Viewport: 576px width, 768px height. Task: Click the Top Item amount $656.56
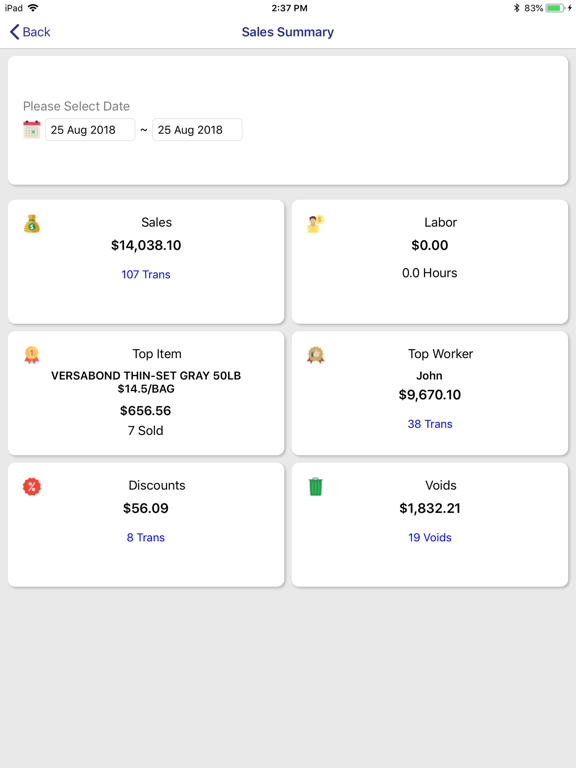[x=146, y=410]
